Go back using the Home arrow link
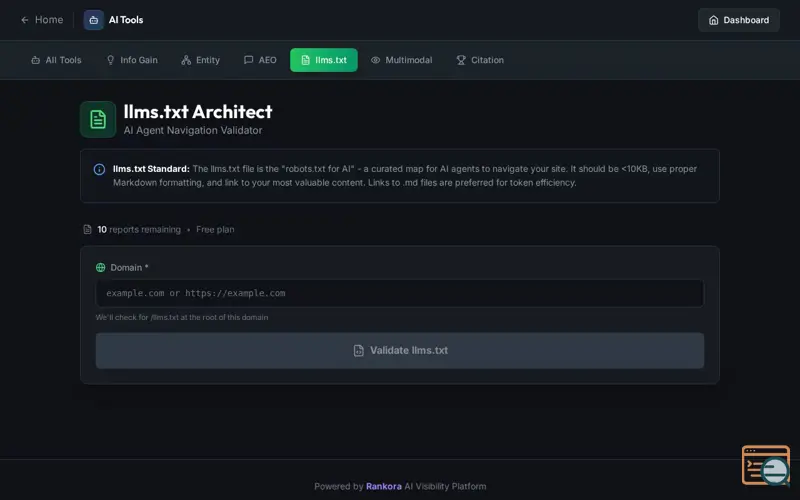The width and height of the screenshot is (800, 500). (x=42, y=20)
